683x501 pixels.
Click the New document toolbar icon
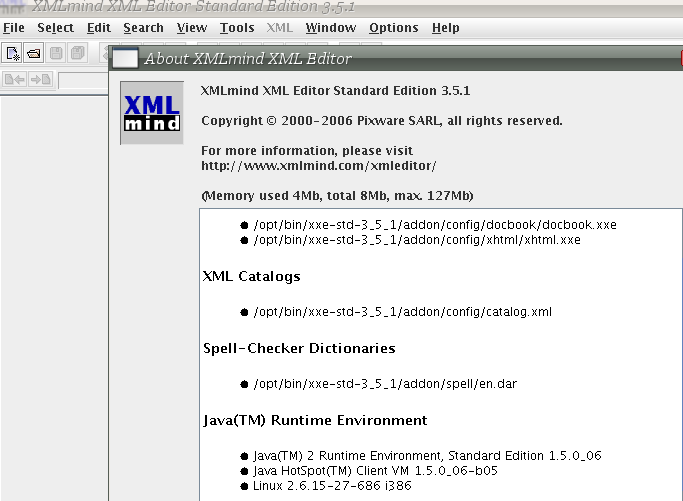click(13, 53)
